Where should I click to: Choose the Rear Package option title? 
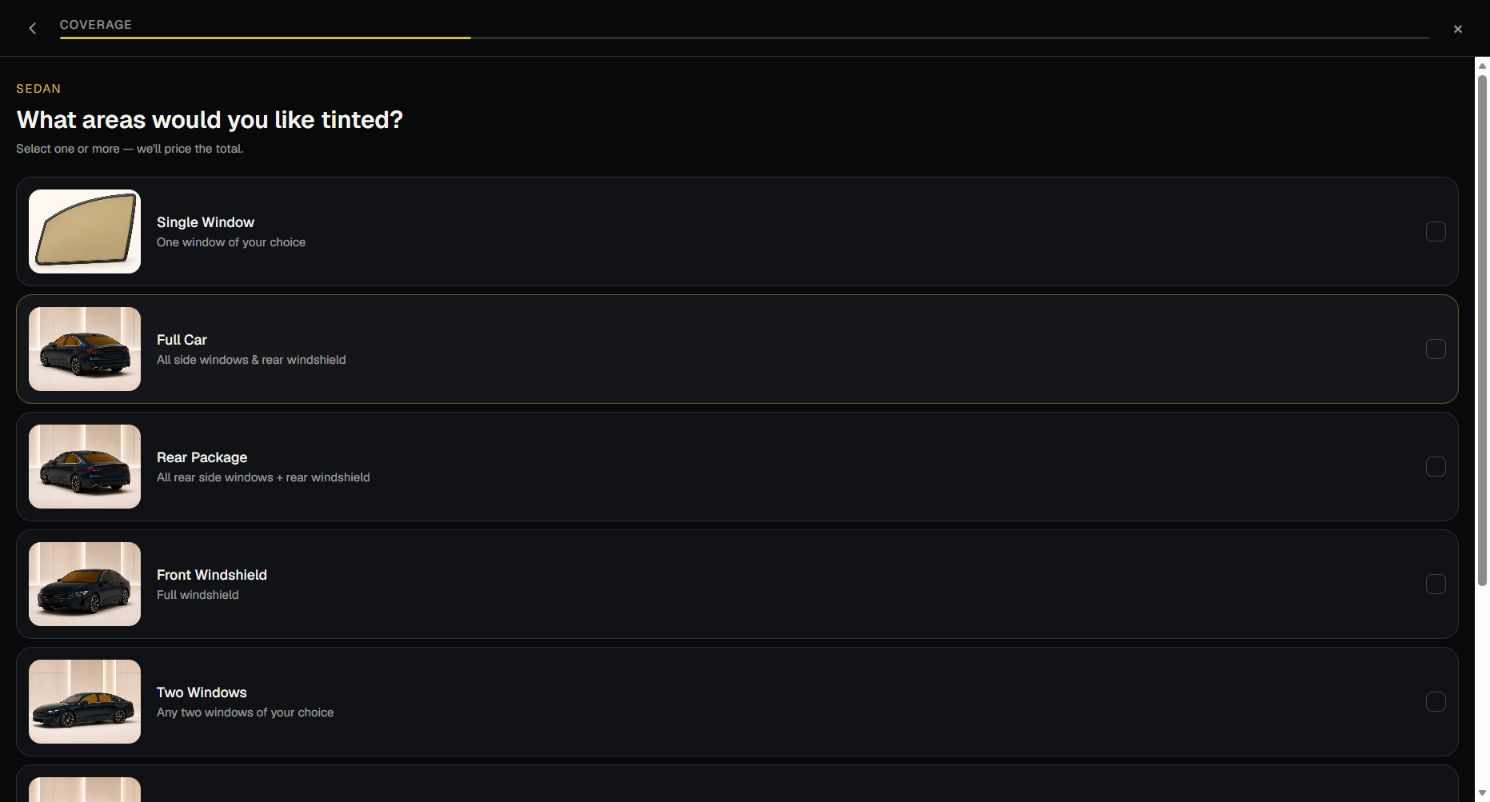(202, 457)
